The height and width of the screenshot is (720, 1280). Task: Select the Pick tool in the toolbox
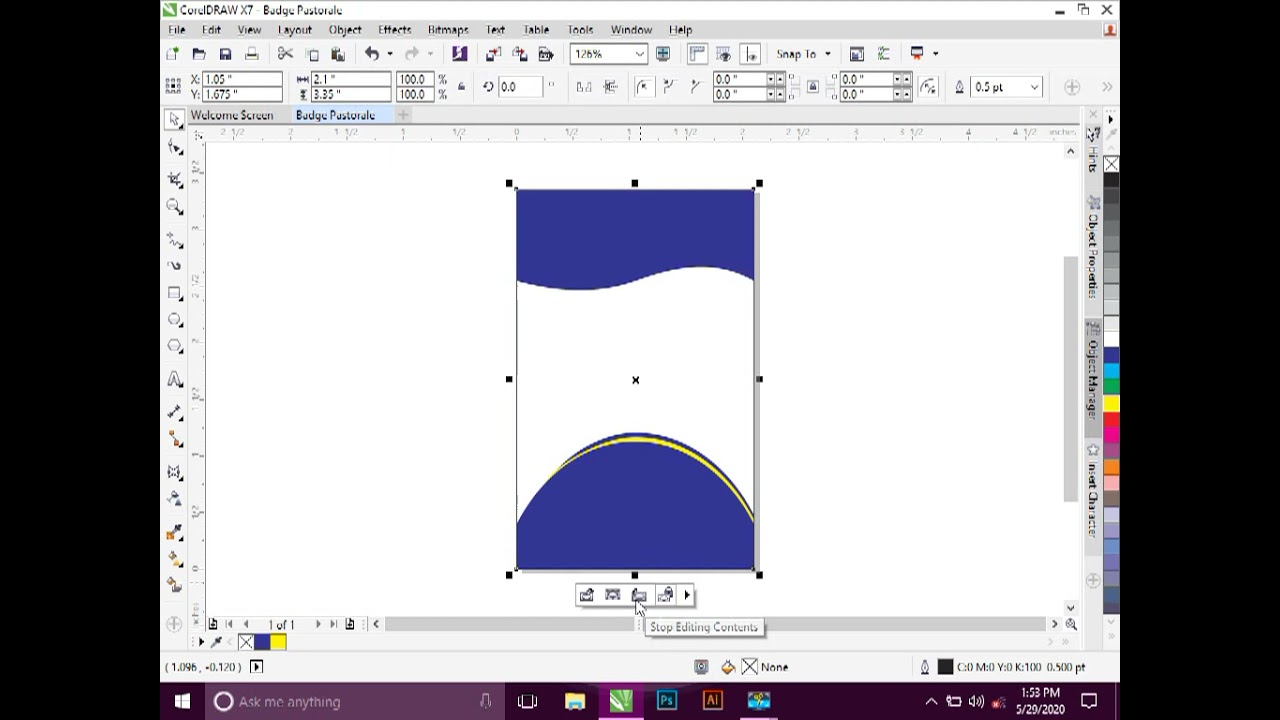[x=175, y=119]
